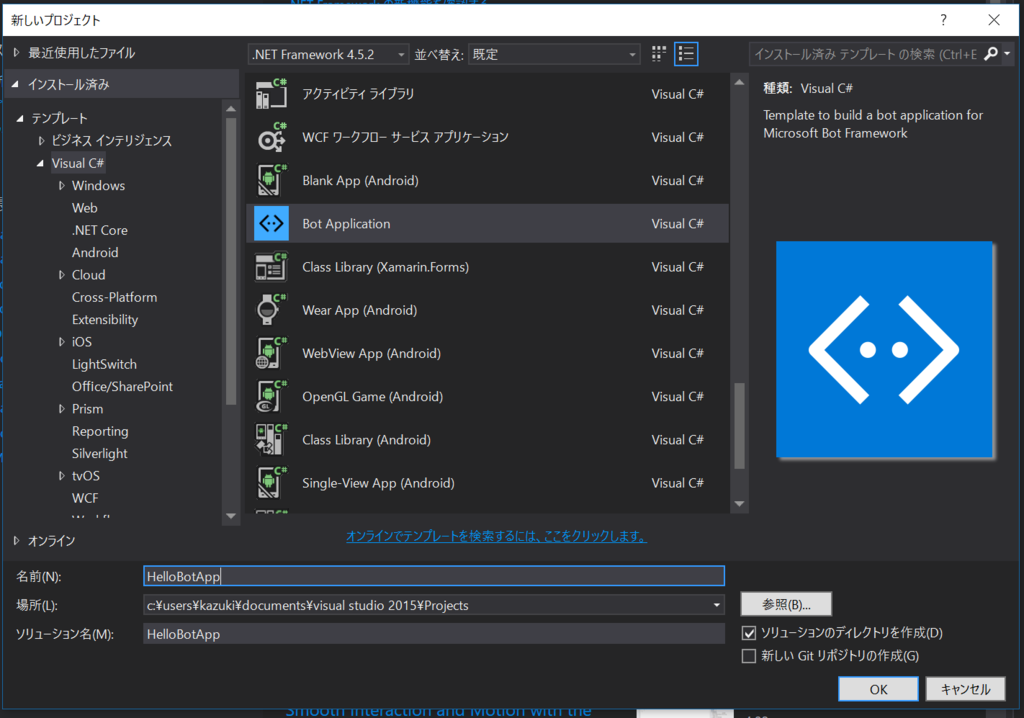Click the WCF Workflow Service Application icon
Screen dimensions: 1024x718
click(x=271, y=137)
